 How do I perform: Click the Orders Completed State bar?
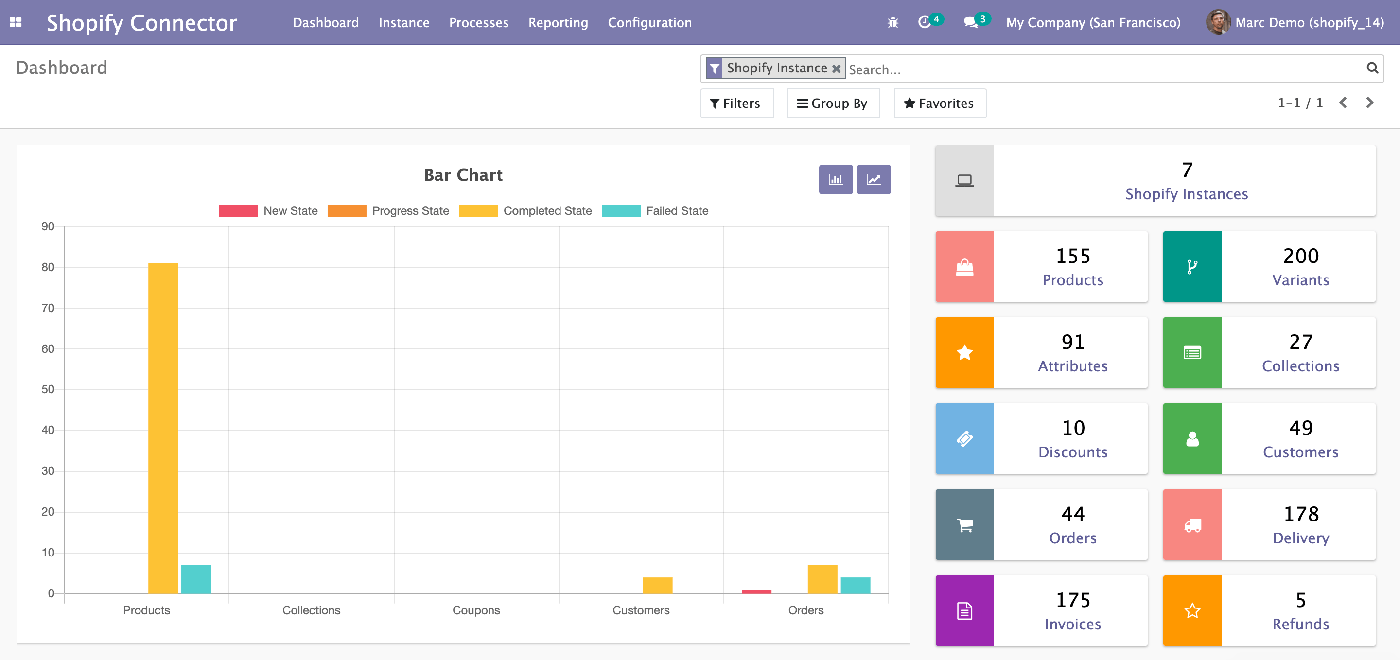[823, 579]
